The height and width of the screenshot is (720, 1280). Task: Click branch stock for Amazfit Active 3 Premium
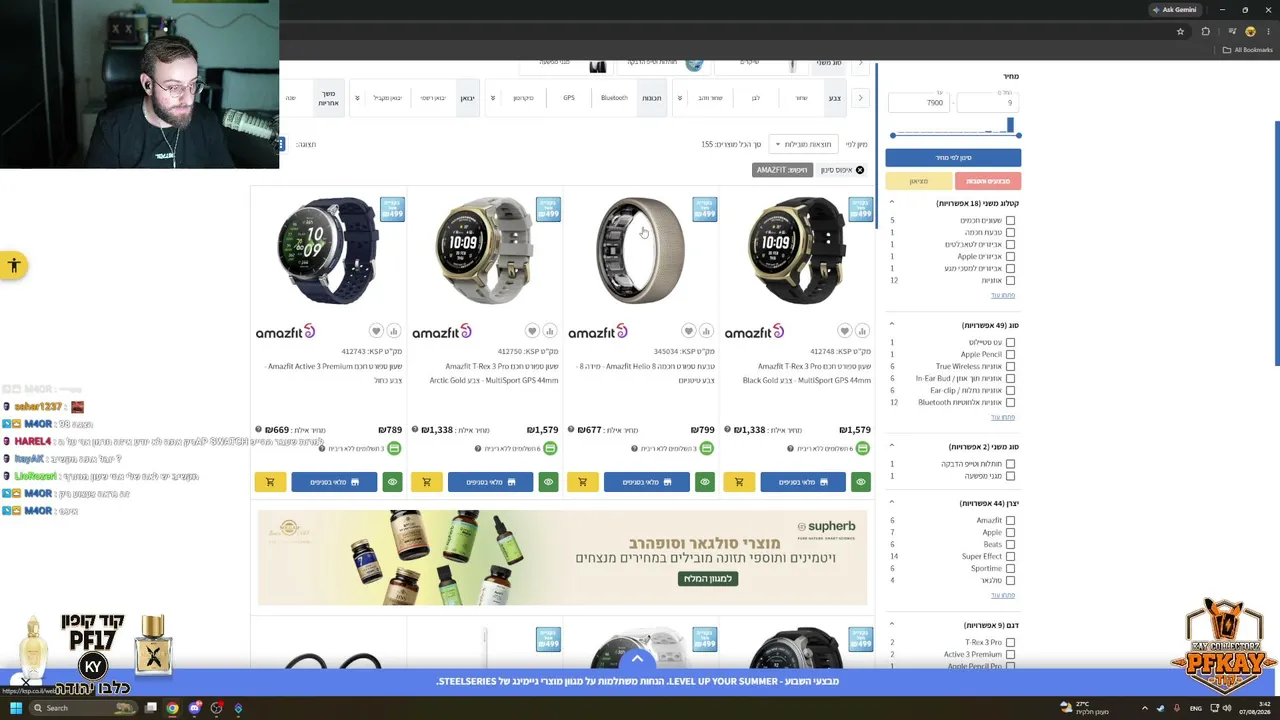pos(334,482)
